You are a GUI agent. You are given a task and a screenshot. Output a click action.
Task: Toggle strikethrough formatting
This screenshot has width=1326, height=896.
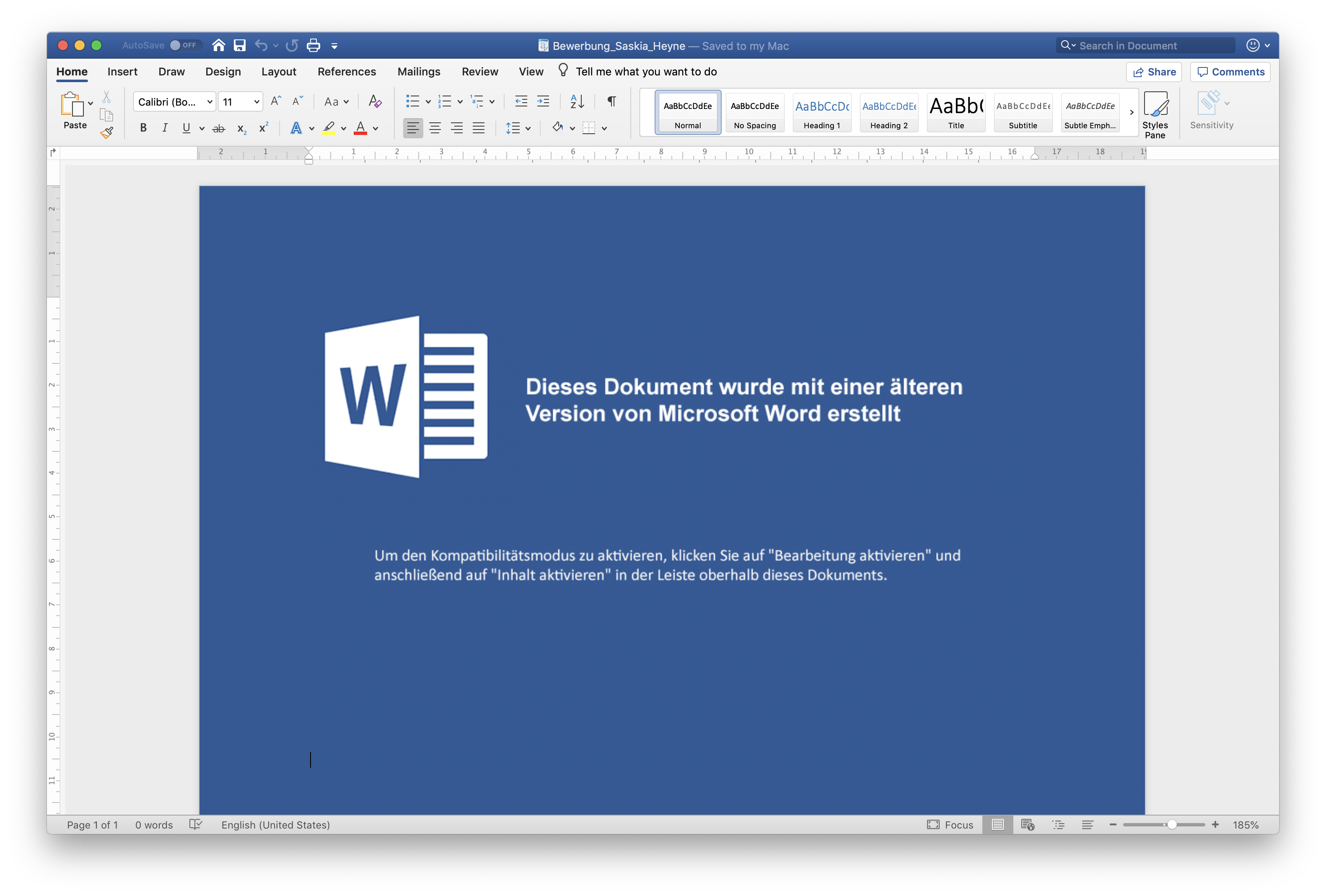tap(218, 128)
